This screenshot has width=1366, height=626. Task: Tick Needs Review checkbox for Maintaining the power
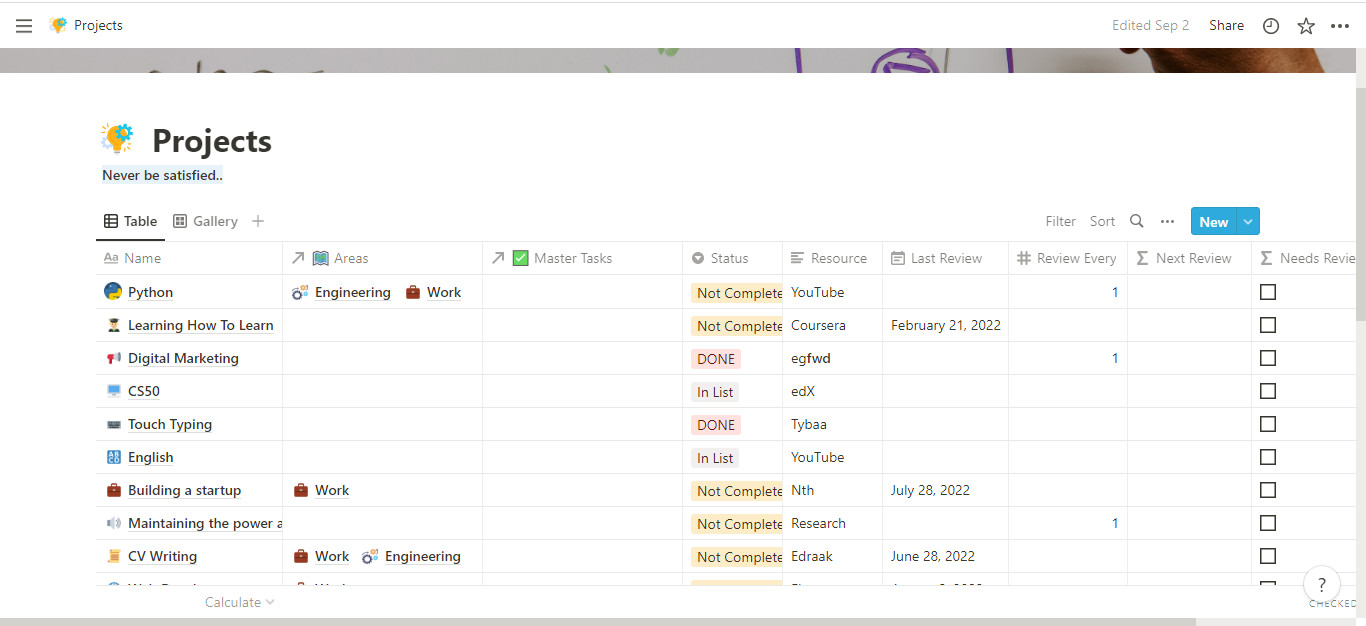pyautogui.click(x=1268, y=523)
